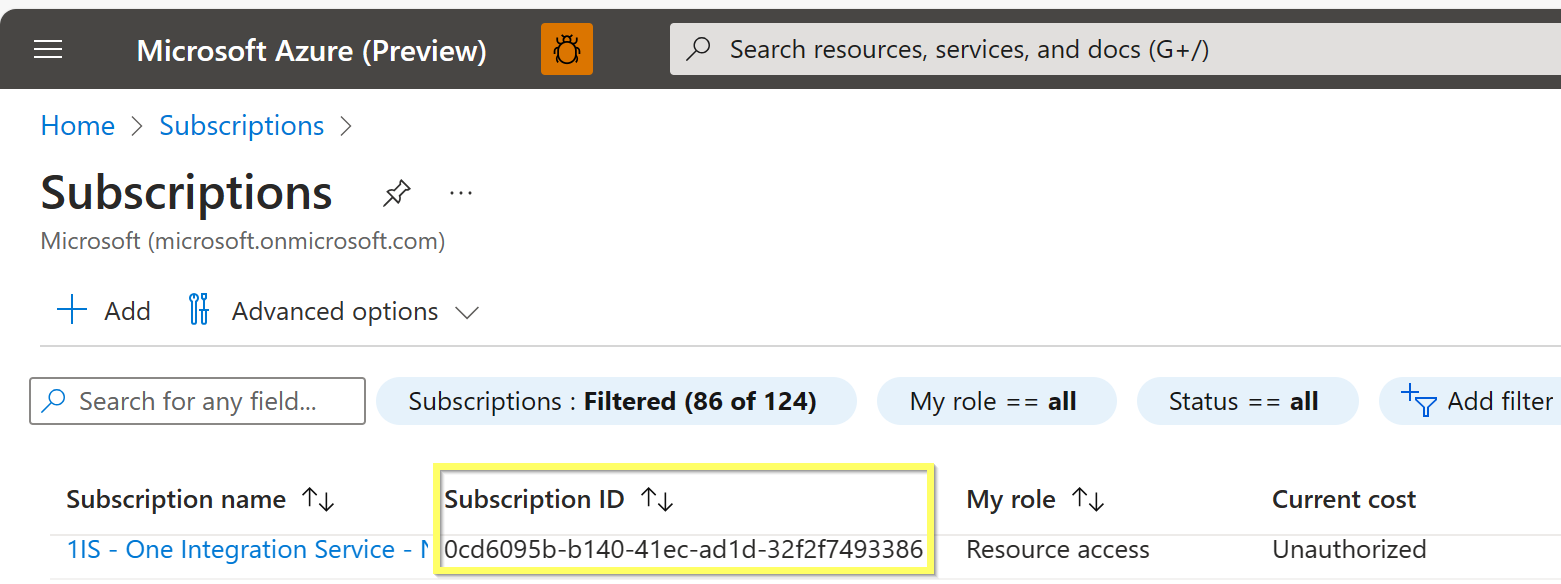Open the hamburger portal menu
This screenshot has height=584, width=1561.
coord(48,50)
